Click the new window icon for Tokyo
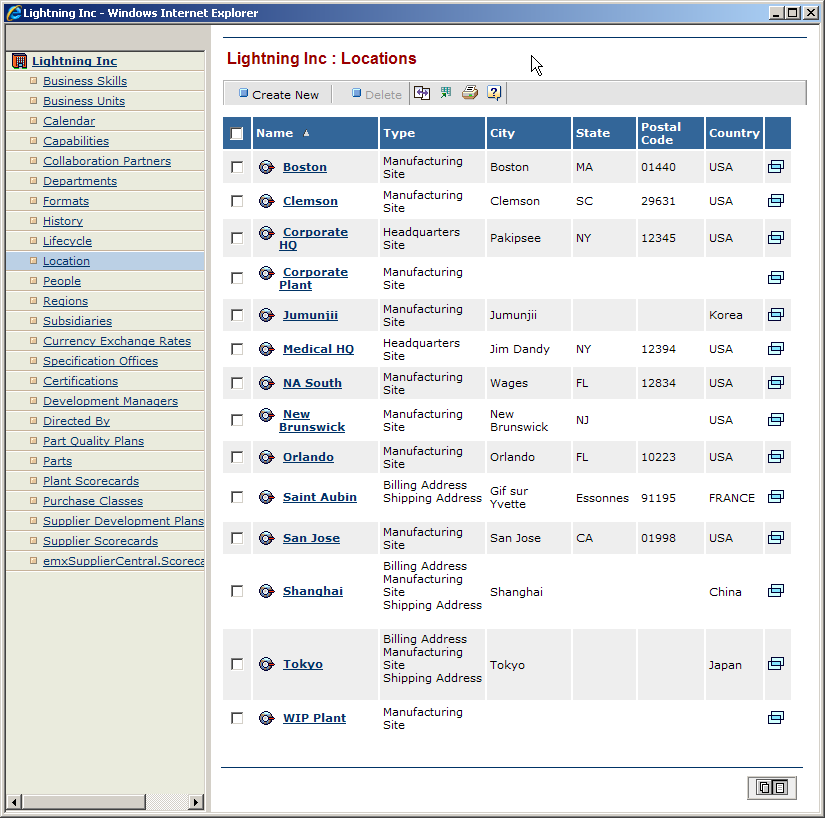The image size is (825, 818). click(x=775, y=664)
